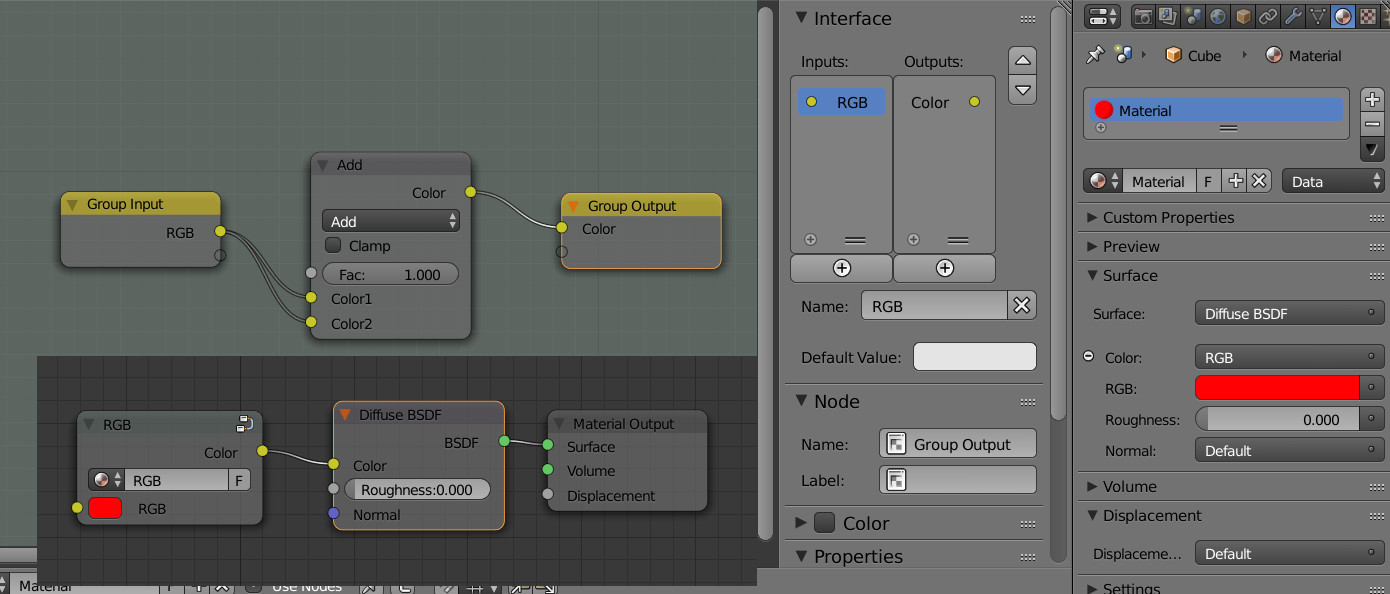Click the Default Value color field

[975, 357]
